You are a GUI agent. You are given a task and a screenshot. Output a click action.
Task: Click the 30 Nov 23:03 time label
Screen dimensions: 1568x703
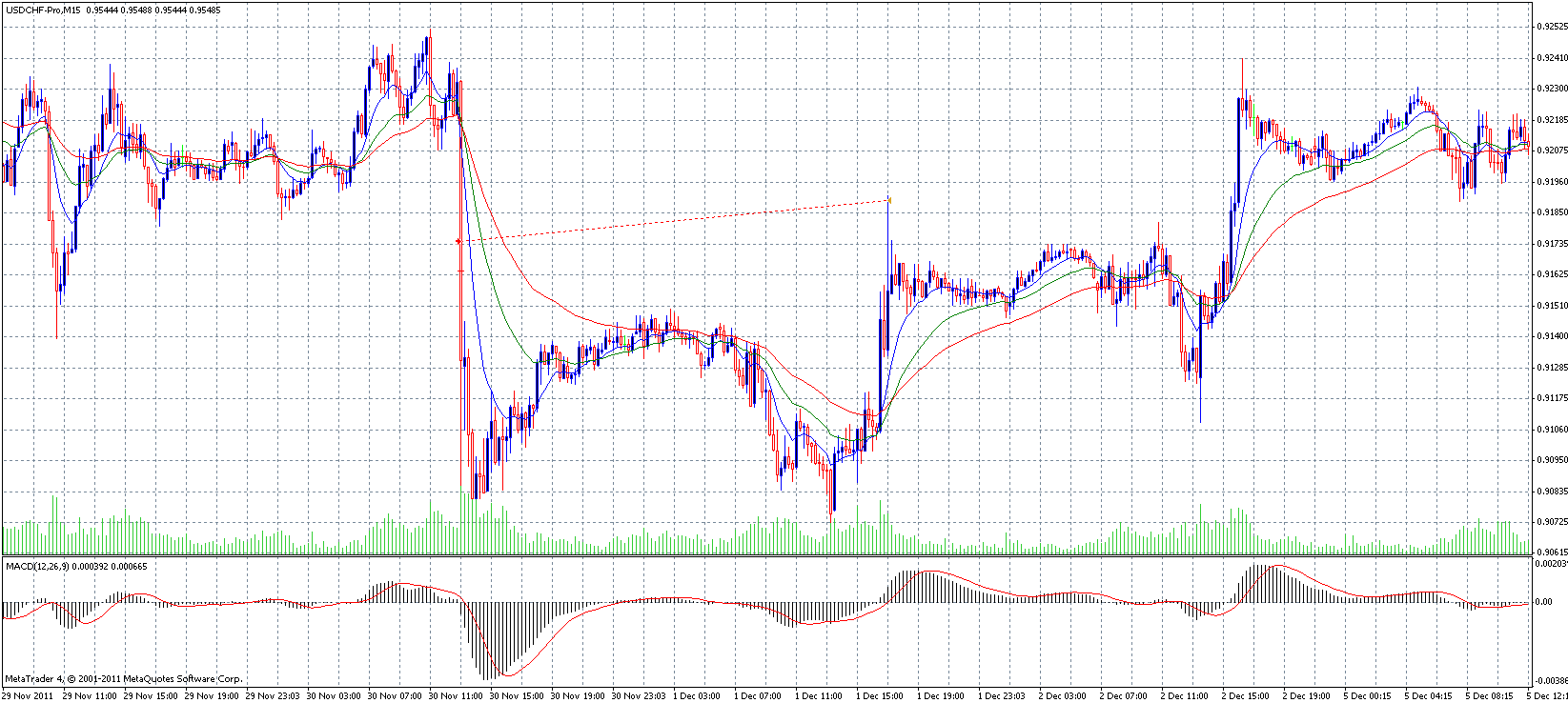tap(639, 696)
